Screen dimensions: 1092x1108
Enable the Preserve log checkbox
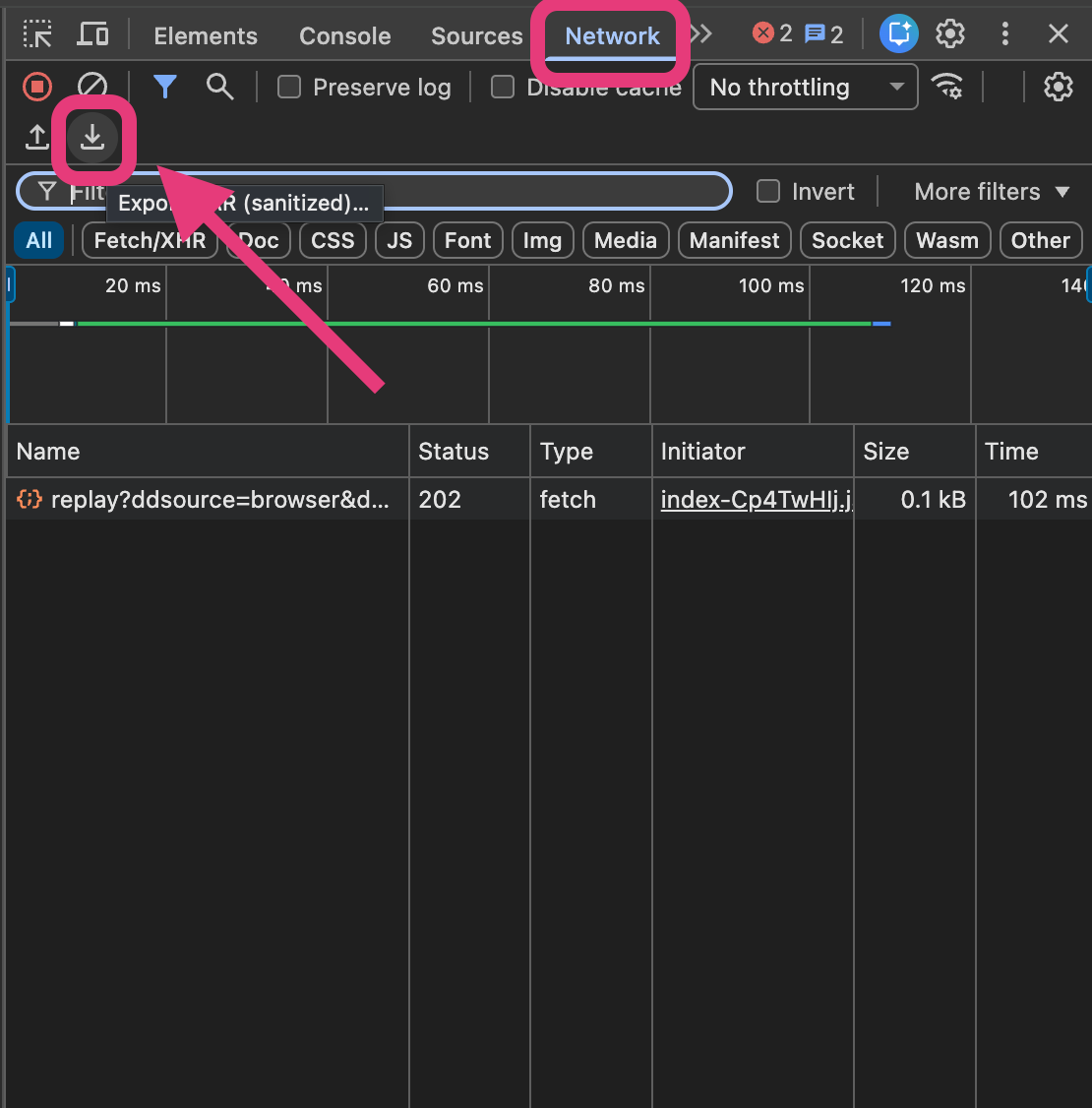tap(289, 88)
